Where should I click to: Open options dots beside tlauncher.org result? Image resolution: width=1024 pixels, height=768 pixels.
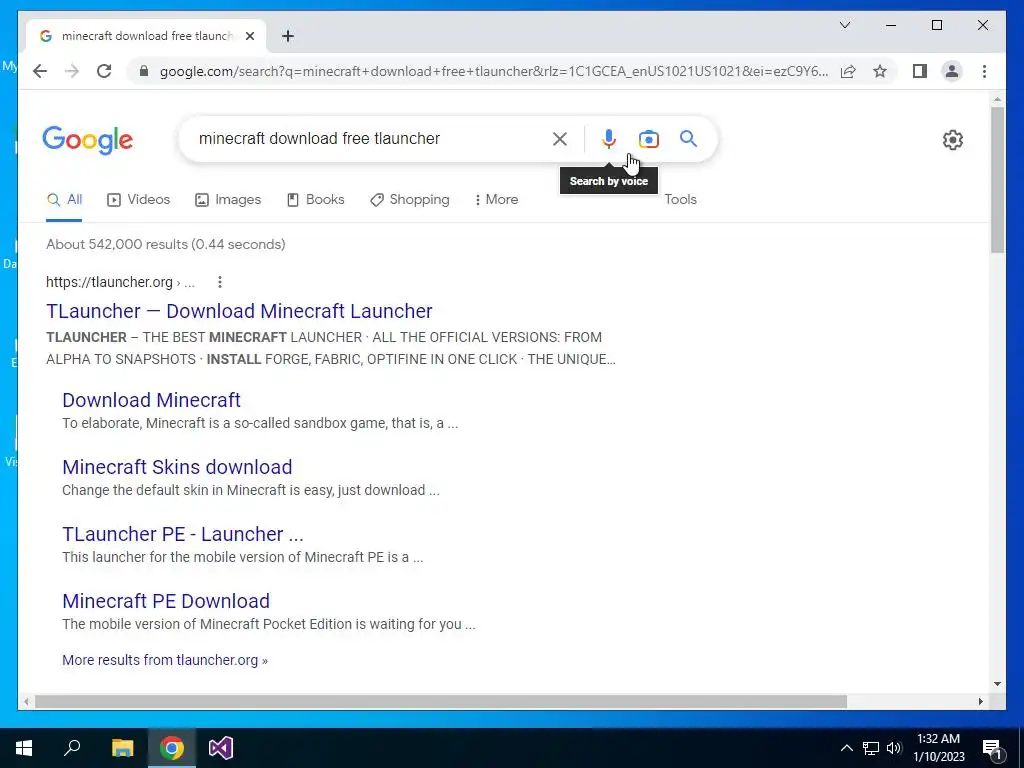tap(220, 282)
